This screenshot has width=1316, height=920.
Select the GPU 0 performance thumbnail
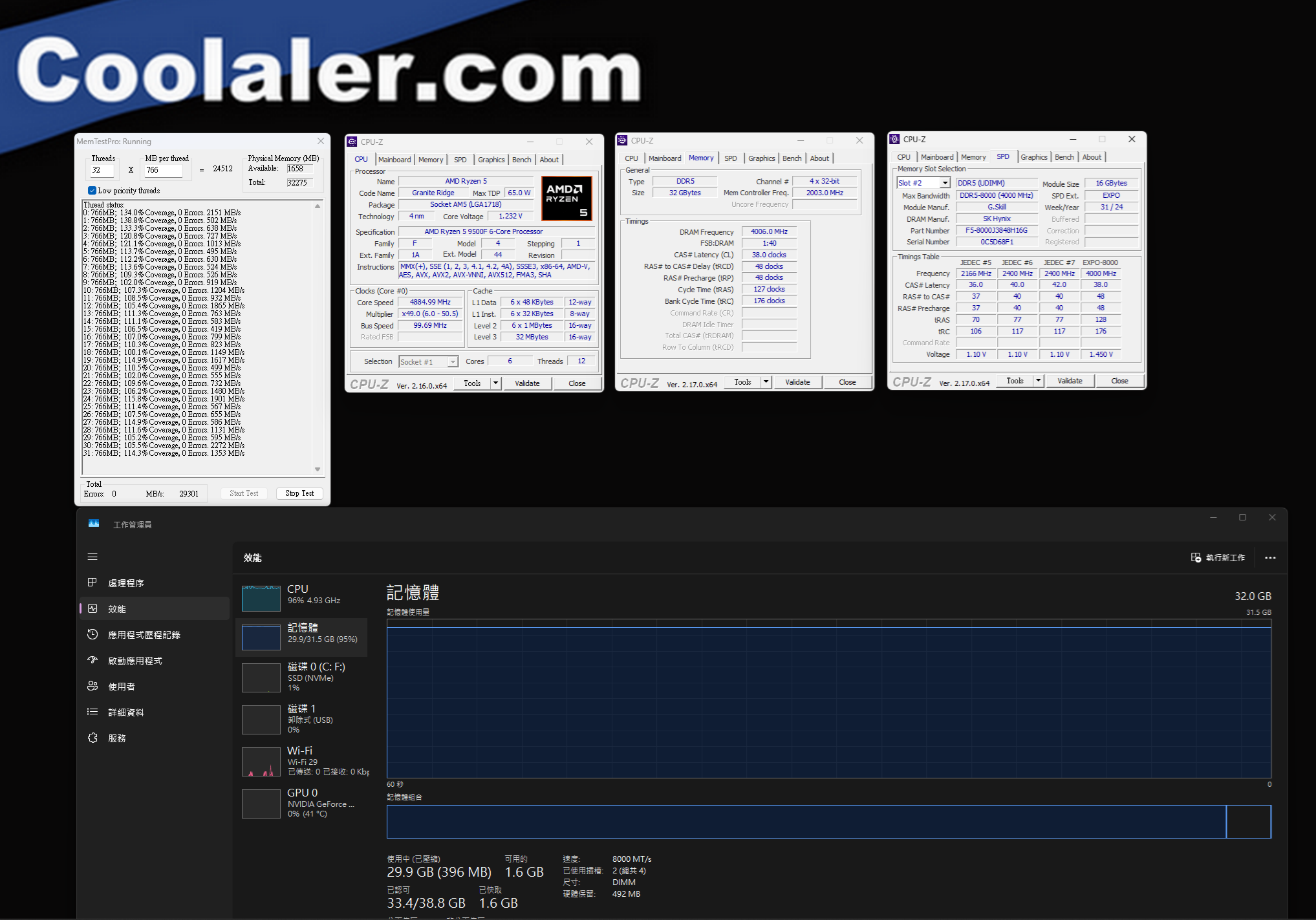(261, 804)
